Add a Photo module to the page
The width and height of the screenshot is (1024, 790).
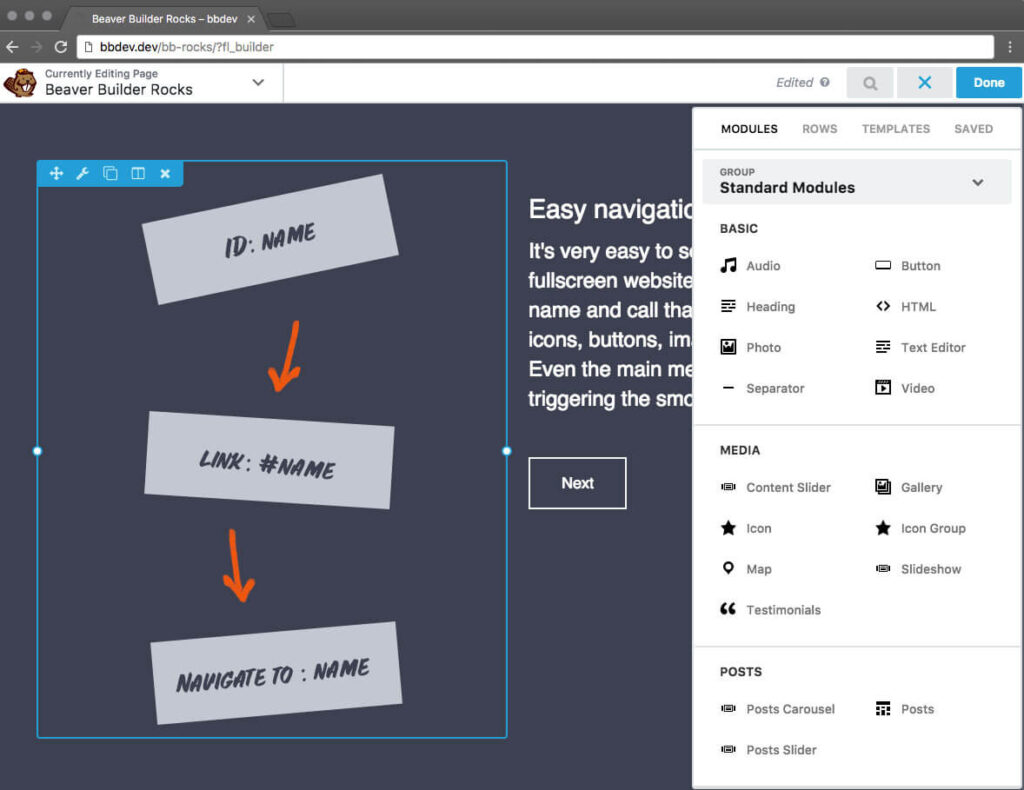click(763, 347)
